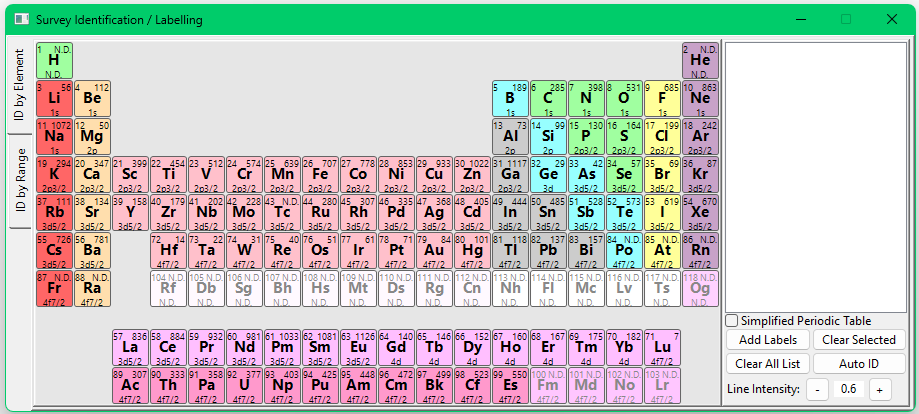Select the Polonium (Po) element tile
This screenshot has height=414, width=919.
click(624, 251)
